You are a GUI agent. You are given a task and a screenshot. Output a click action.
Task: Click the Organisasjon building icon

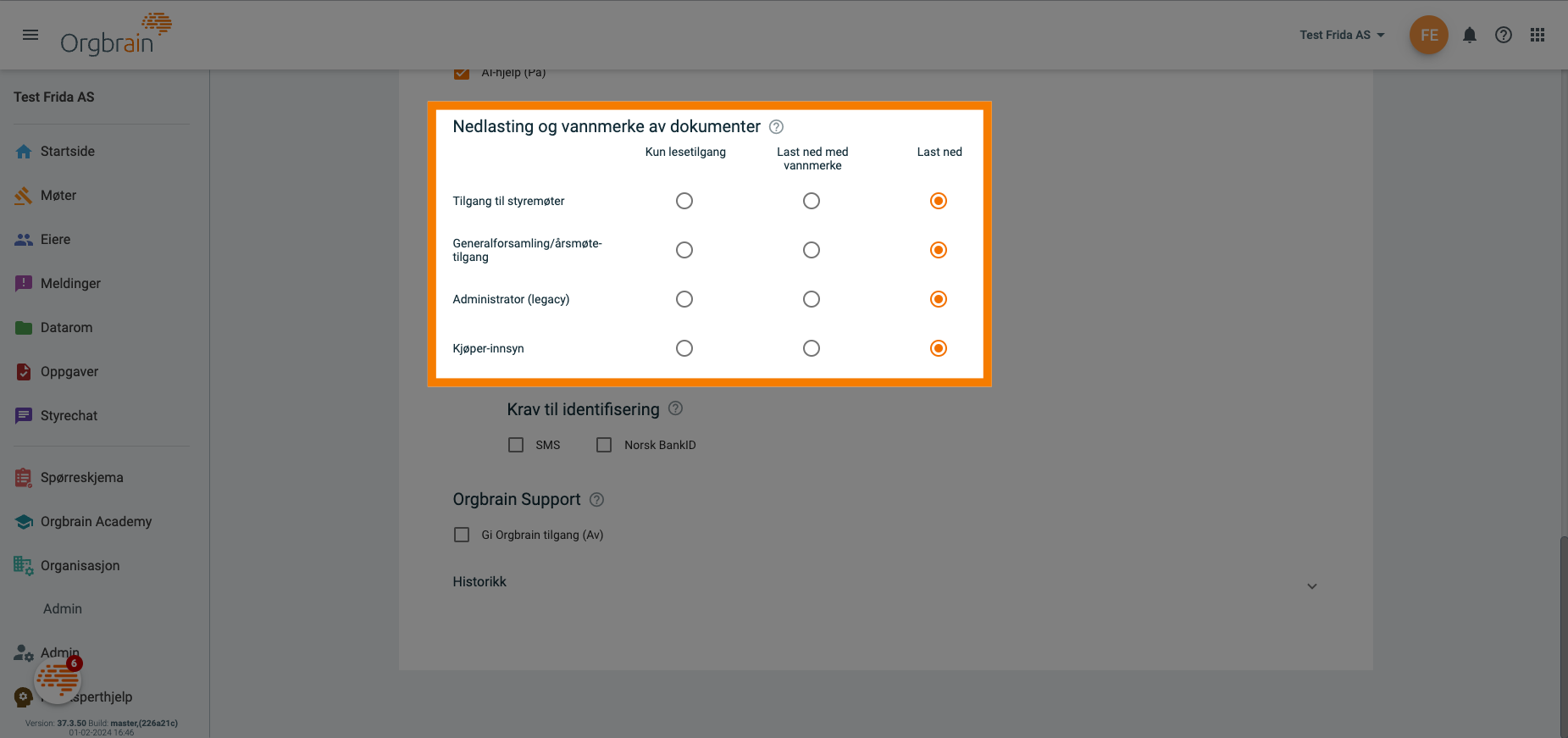click(x=24, y=566)
